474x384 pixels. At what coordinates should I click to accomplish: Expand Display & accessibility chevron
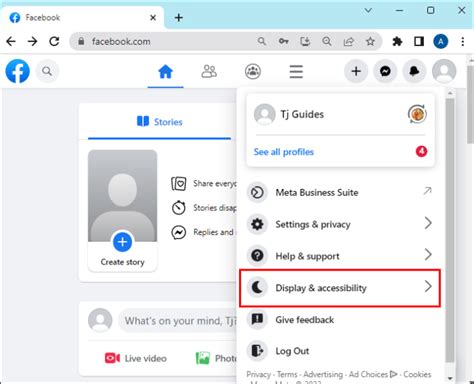428,286
